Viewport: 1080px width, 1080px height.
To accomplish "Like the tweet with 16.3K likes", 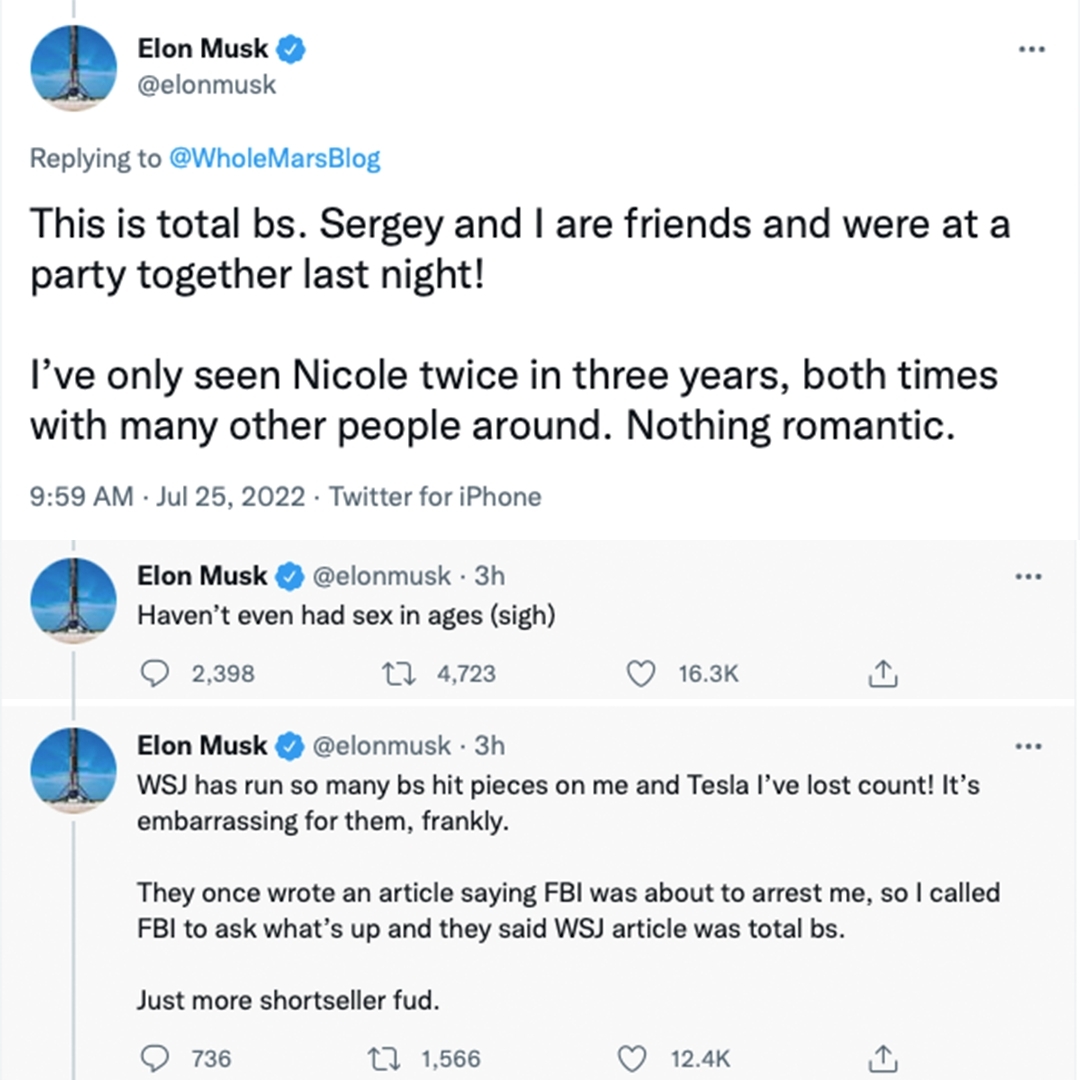I will (640, 675).
